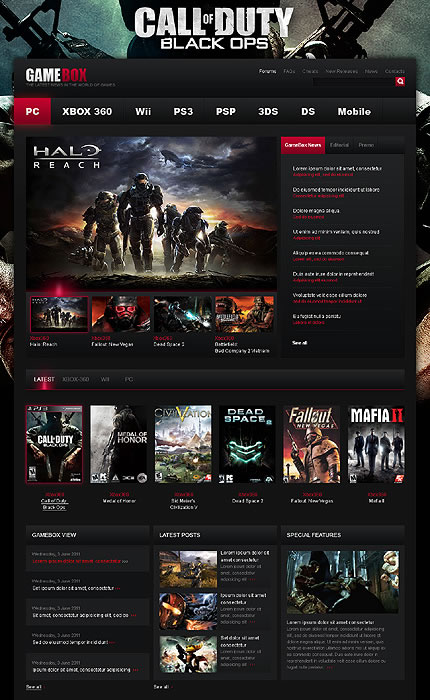The height and width of the screenshot is (700, 430).
Task: Select the PS3 platform tab
Action: coord(183,112)
